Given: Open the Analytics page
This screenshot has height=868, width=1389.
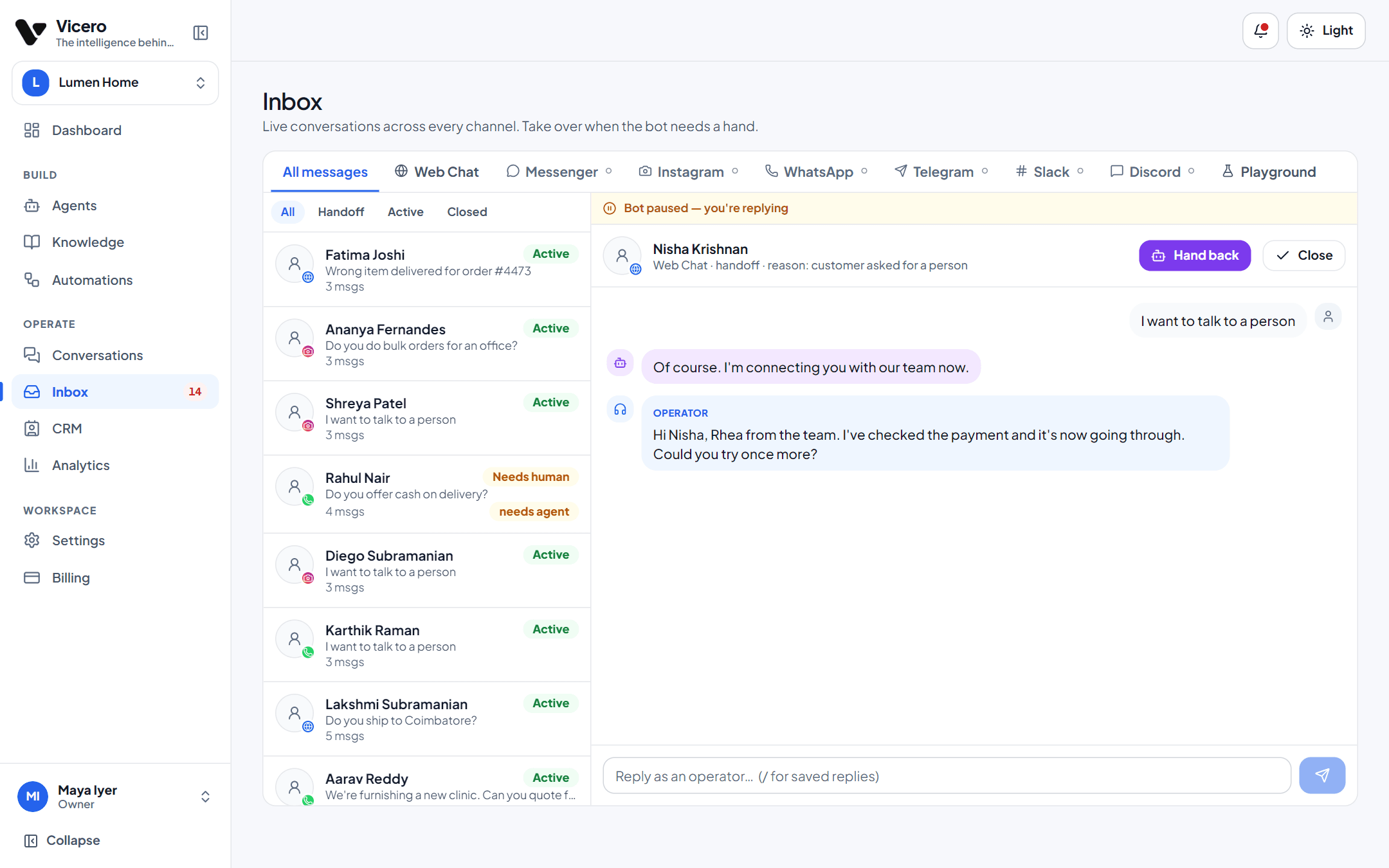Looking at the screenshot, I should [x=115, y=466].
